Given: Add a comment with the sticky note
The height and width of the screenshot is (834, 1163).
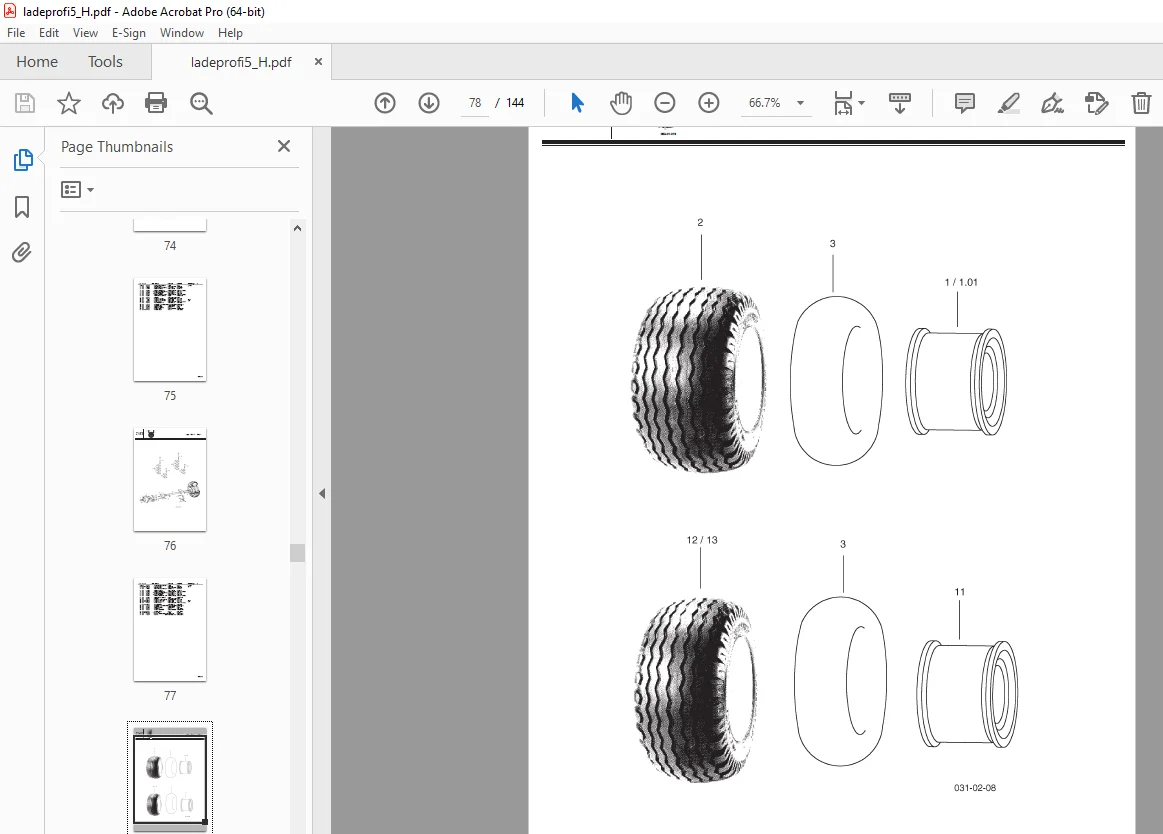Looking at the screenshot, I should click(964, 103).
